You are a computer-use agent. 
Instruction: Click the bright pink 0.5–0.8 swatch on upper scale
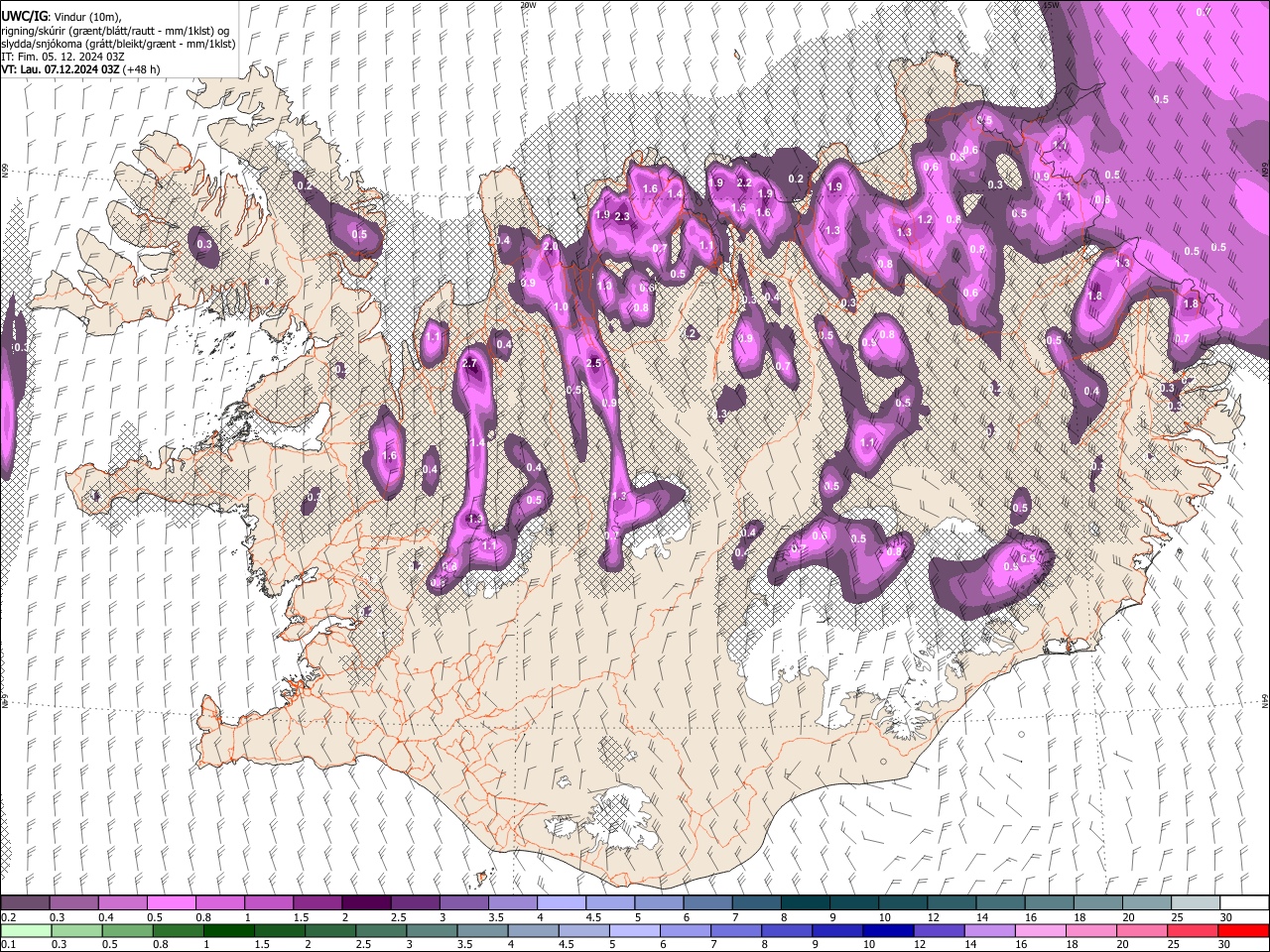(x=172, y=903)
